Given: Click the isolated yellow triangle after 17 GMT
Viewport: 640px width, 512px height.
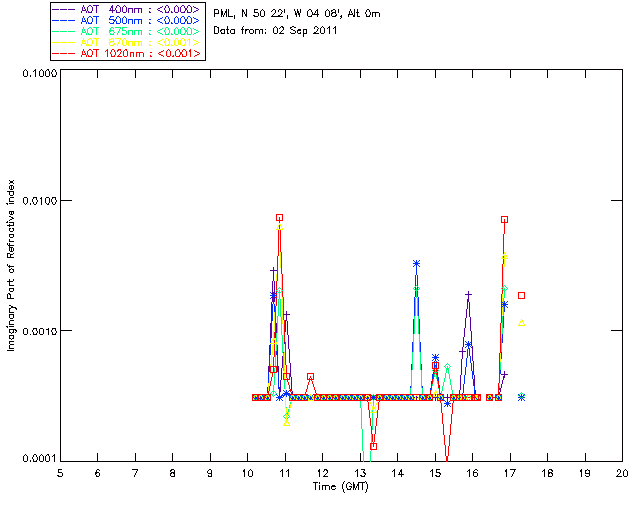Looking at the screenshot, I should coord(521,323).
